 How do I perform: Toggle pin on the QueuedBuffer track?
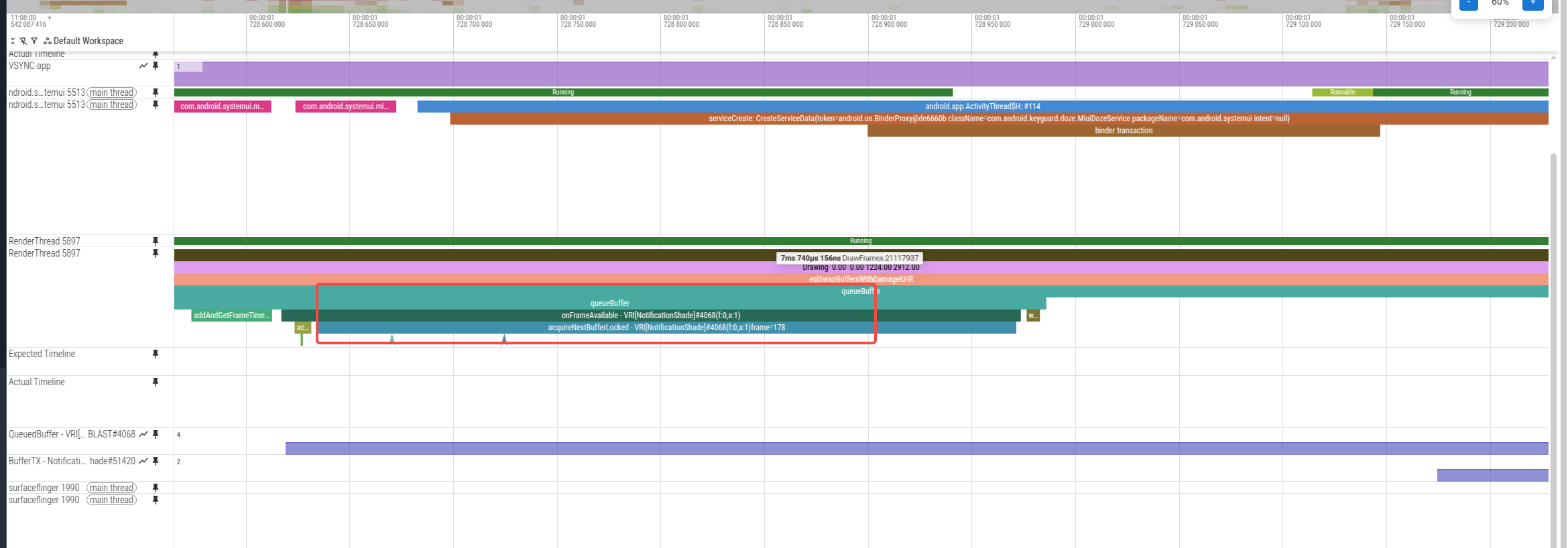click(x=156, y=434)
